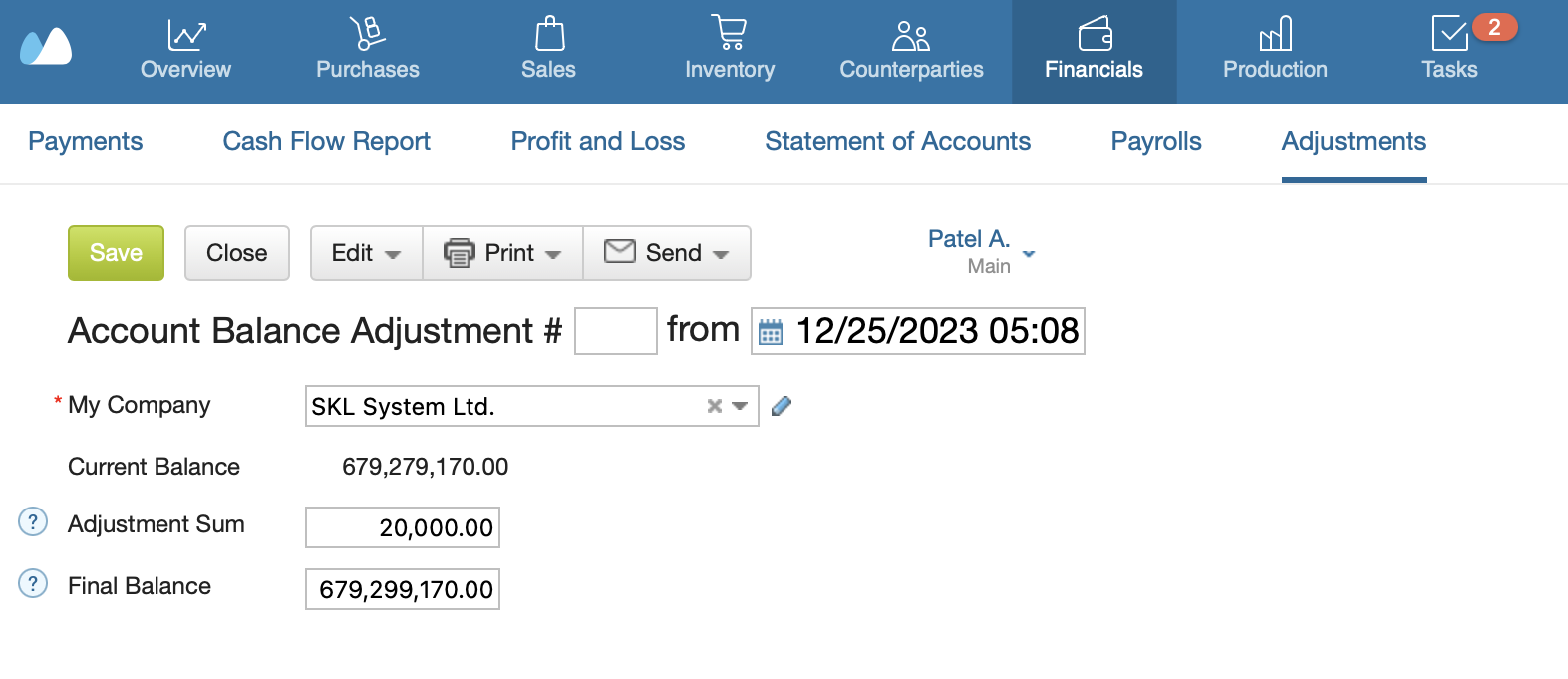
Task: Switch to the Cash Flow Report tab
Action: pos(326,142)
